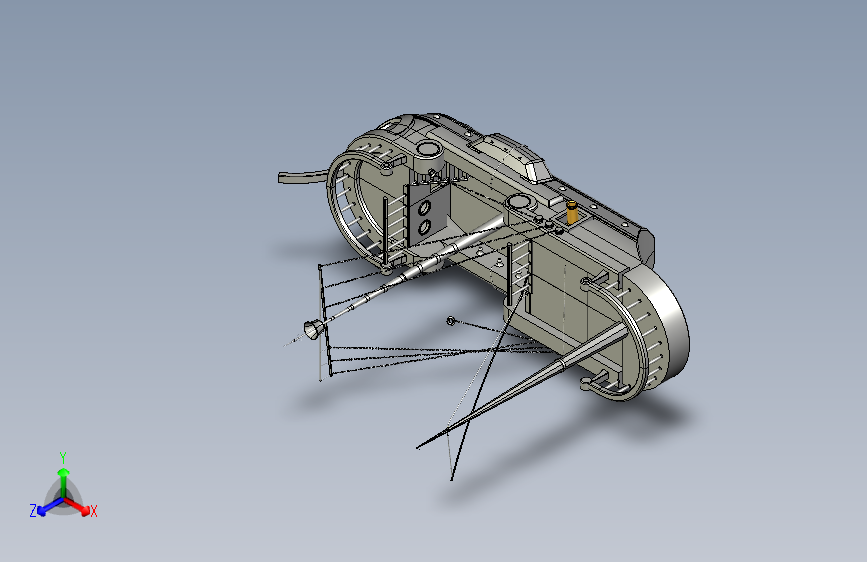Viewport: 867px width, 562px height.
Task: Select the raised box on top of housing
Action: pos(509,156)
